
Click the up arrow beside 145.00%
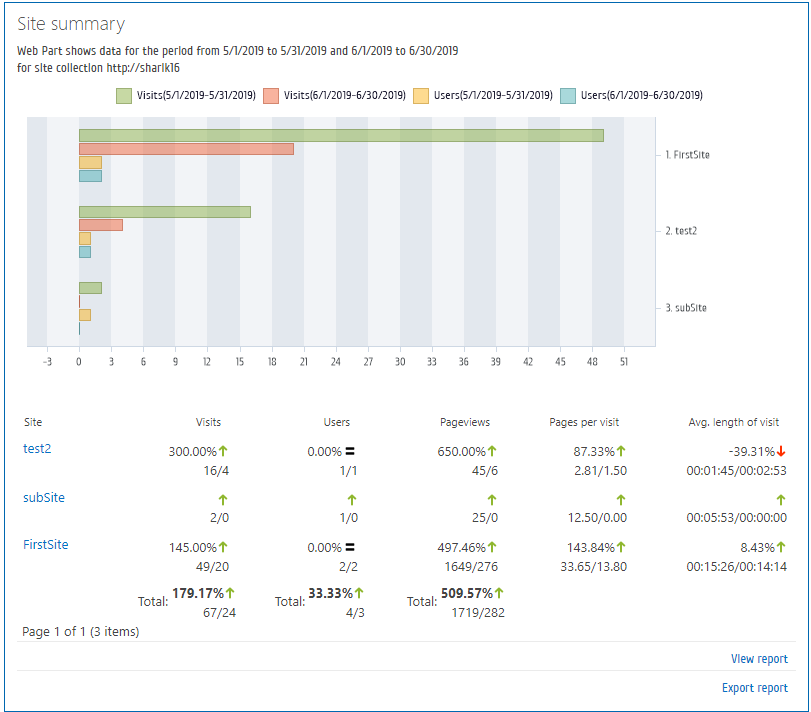pyautogui.click(x=223, y=547)
